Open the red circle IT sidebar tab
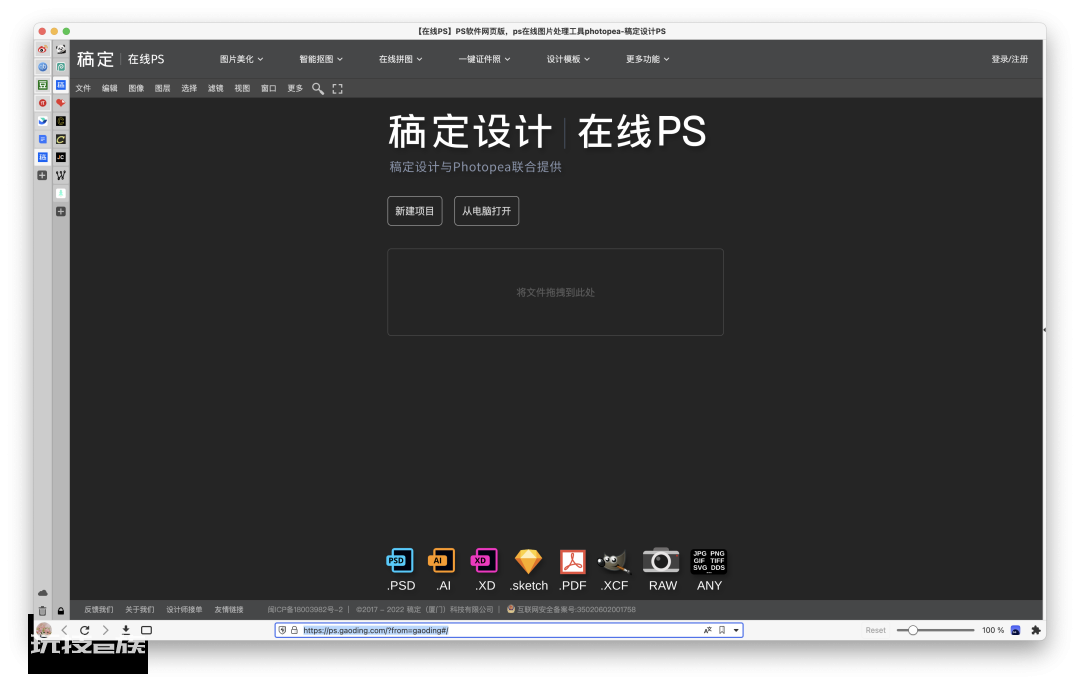Image resolution: width=1080 pixels, height=685 pixels. coord(43,103)
